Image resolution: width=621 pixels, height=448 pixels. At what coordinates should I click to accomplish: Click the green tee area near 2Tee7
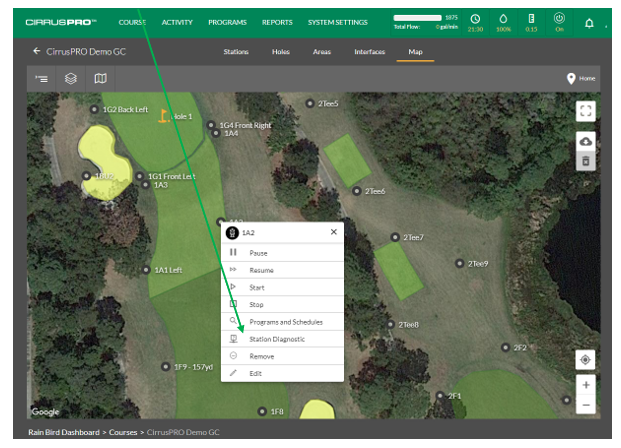[399, 271]
